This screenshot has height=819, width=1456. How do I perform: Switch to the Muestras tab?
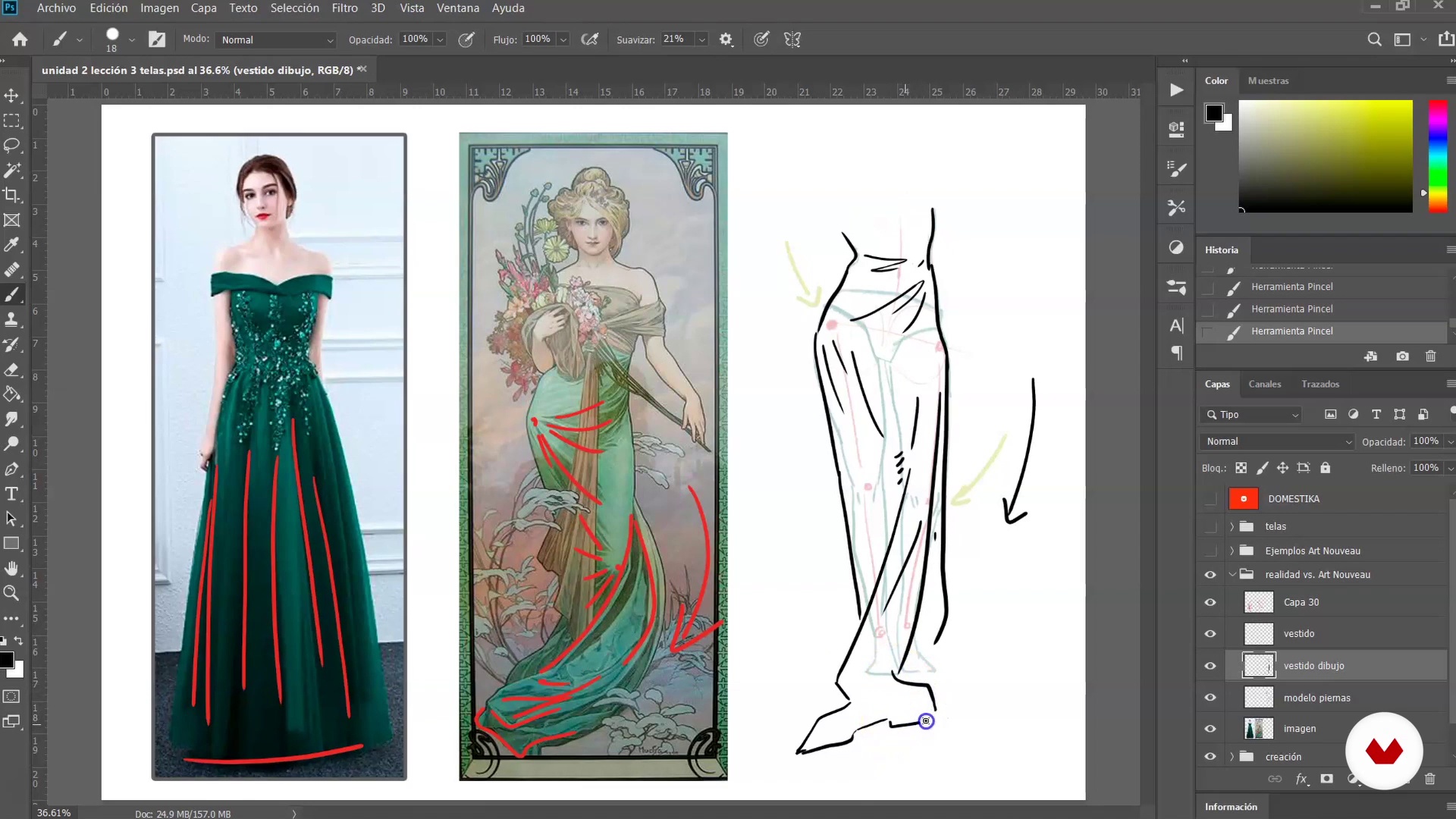pyautogui.click(x=1268, y=80)
